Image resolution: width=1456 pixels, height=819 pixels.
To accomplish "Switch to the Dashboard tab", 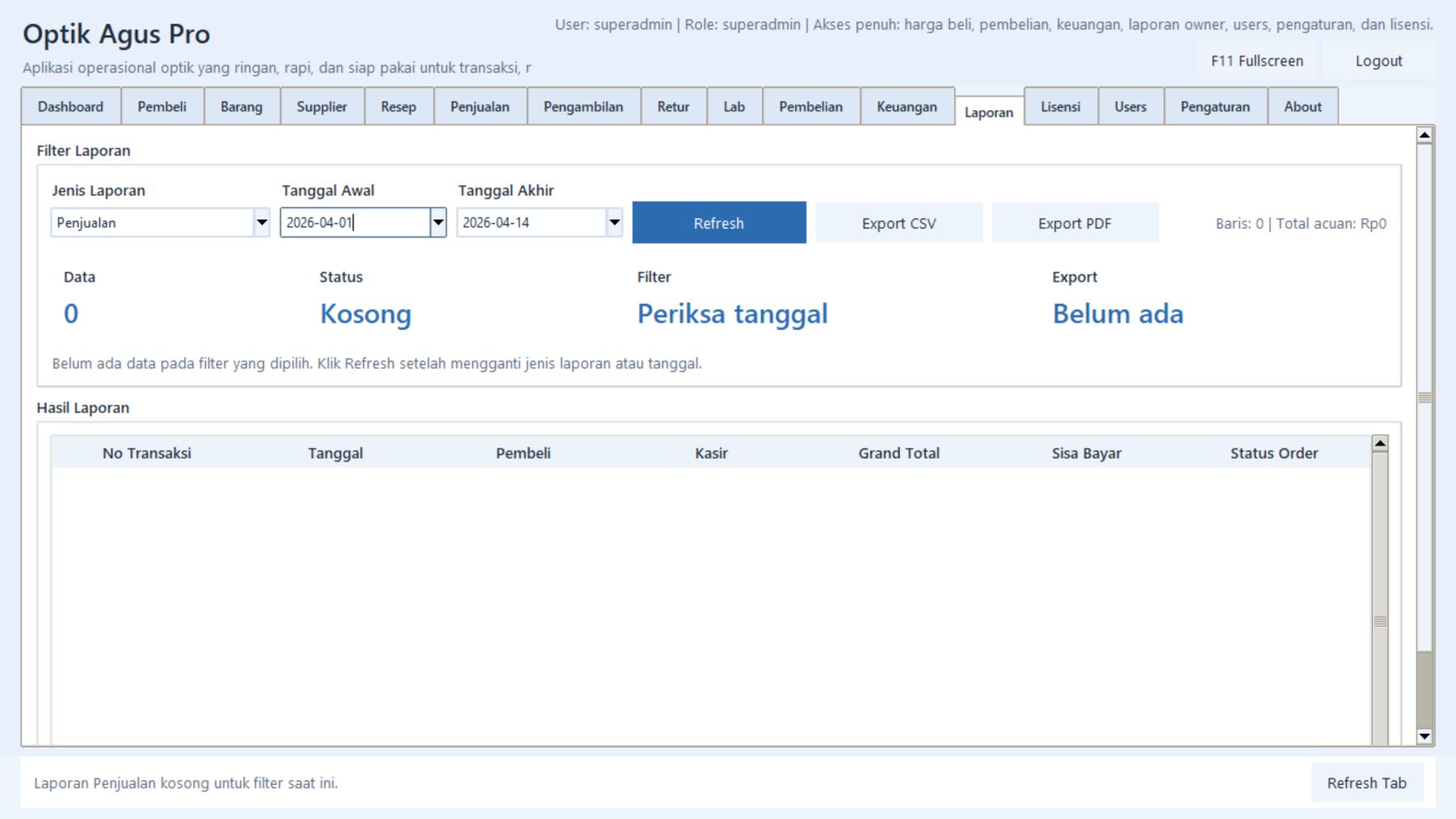I will pos(70,106).
